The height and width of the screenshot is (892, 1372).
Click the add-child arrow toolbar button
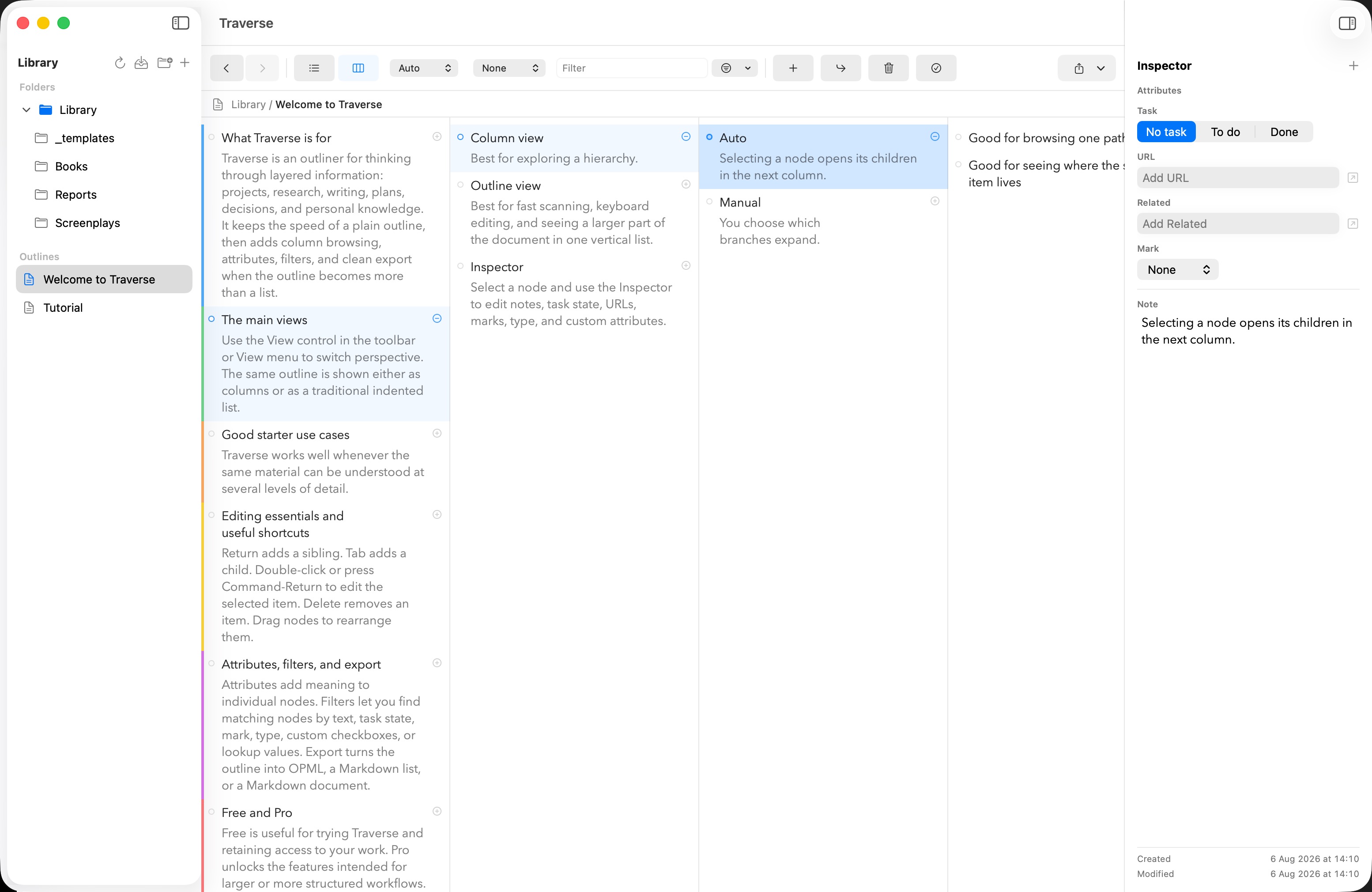[x=841, y=68]
